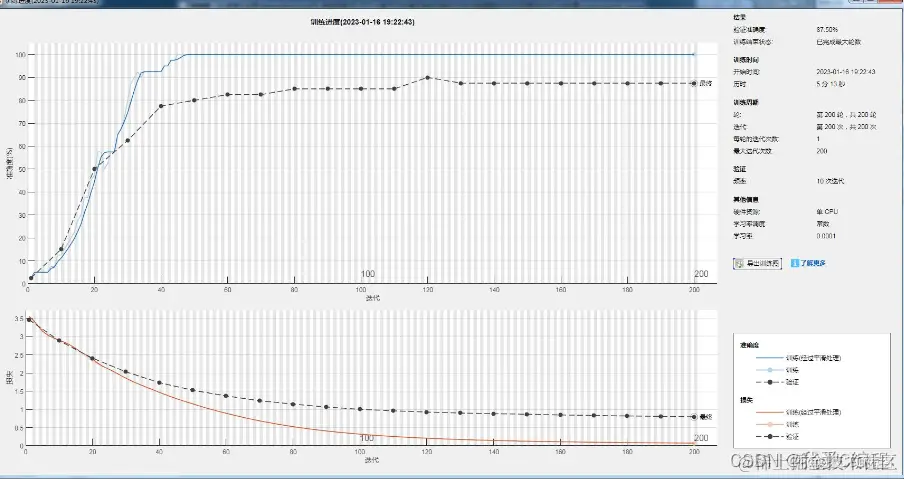Screen dimensions: 904x479
Task: Click the 最大迭代次数 label
Action: [752, 151]
